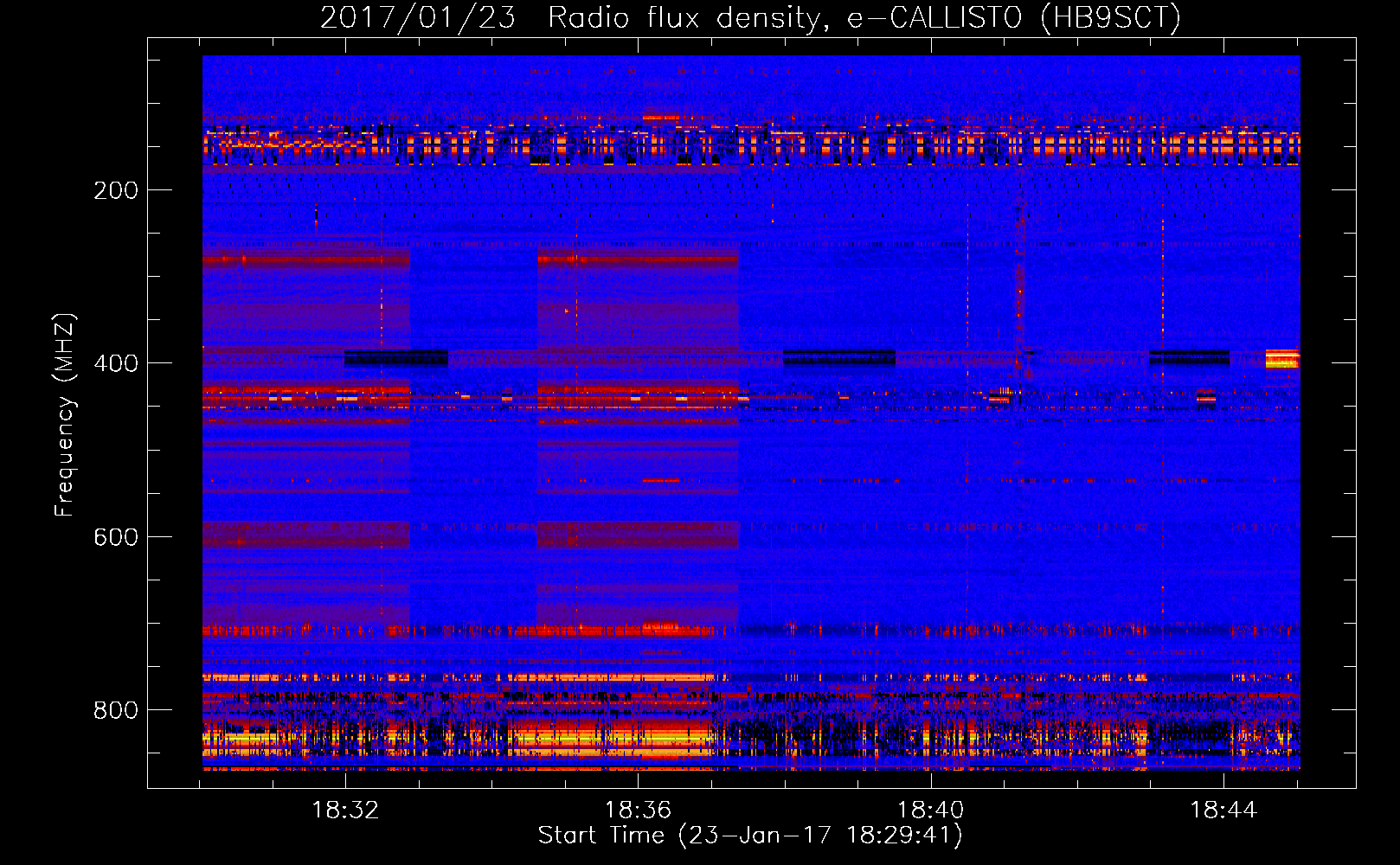Click the 200 frequency tick label

(x=116, y=190)
